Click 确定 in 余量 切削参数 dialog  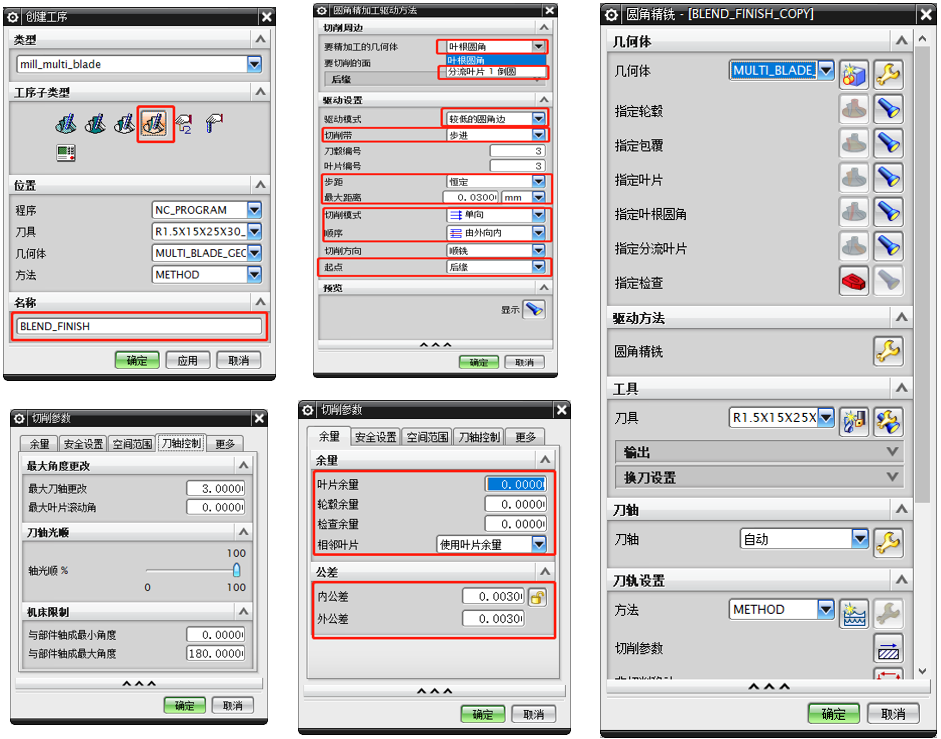pyautogui.click(x=483, y=714)
